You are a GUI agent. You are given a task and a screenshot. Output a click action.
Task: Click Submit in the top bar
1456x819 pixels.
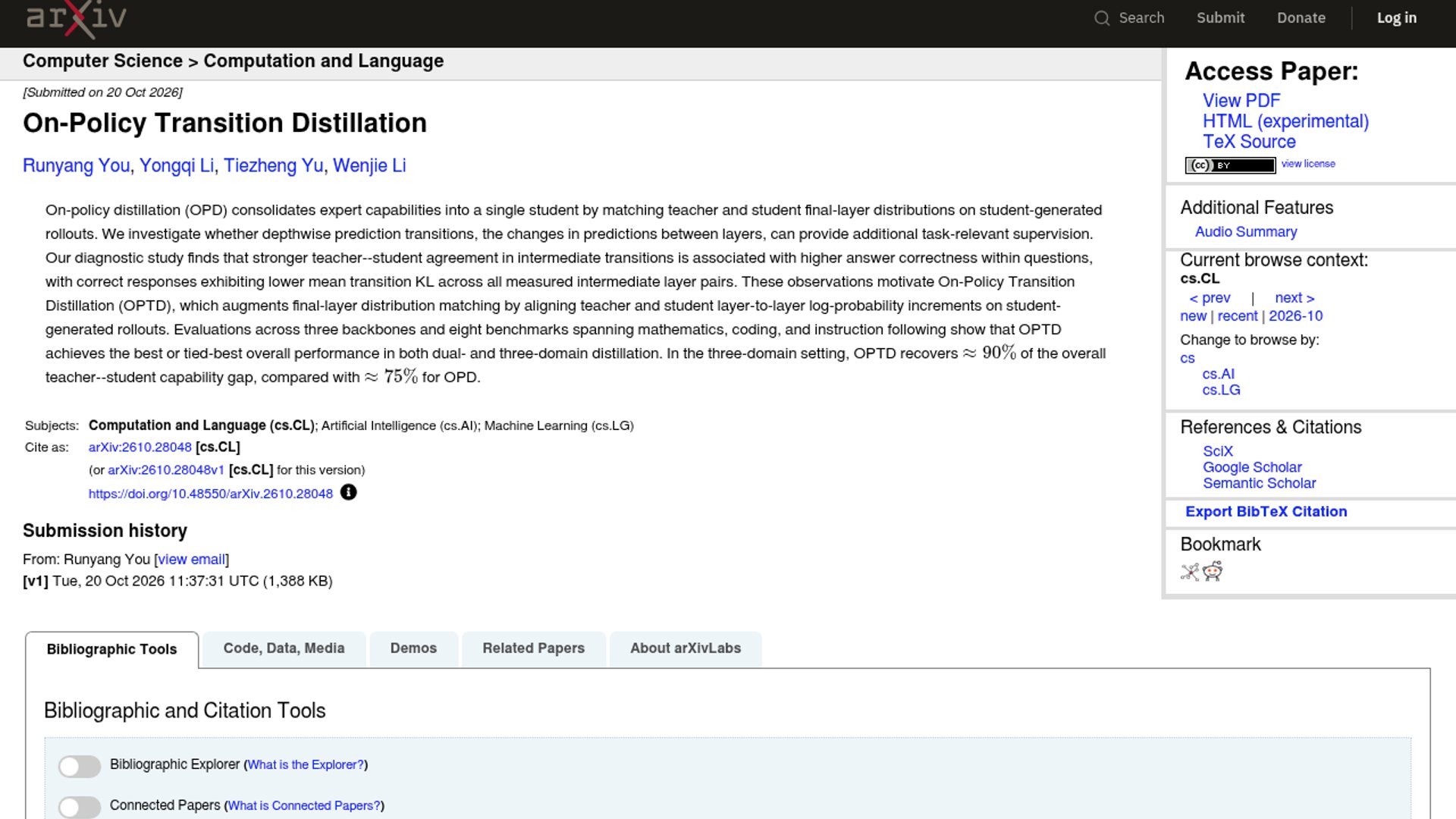click(x=1220, y=17)
